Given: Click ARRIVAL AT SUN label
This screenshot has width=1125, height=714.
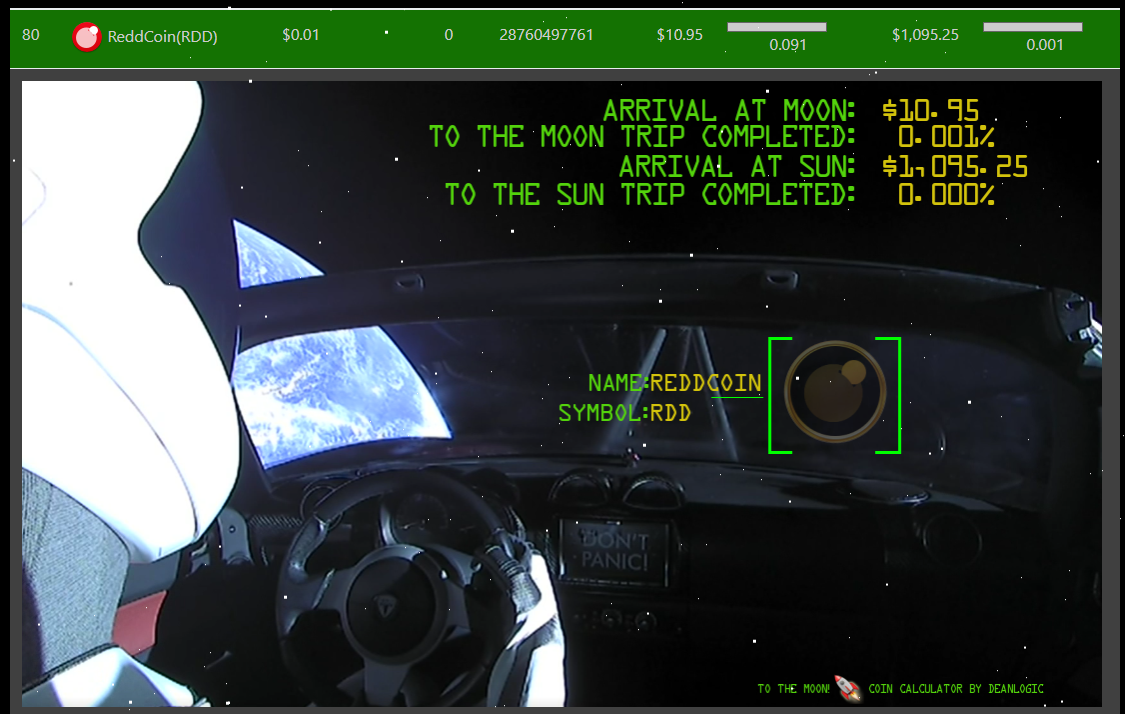Looking at the screenshot, I should point(737,166).
